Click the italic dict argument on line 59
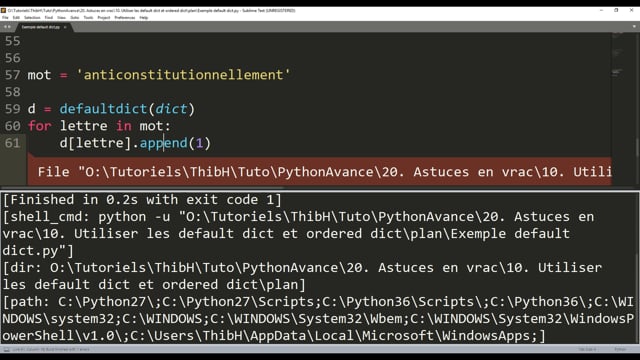 pyautogui.click(x=171, y=109)
